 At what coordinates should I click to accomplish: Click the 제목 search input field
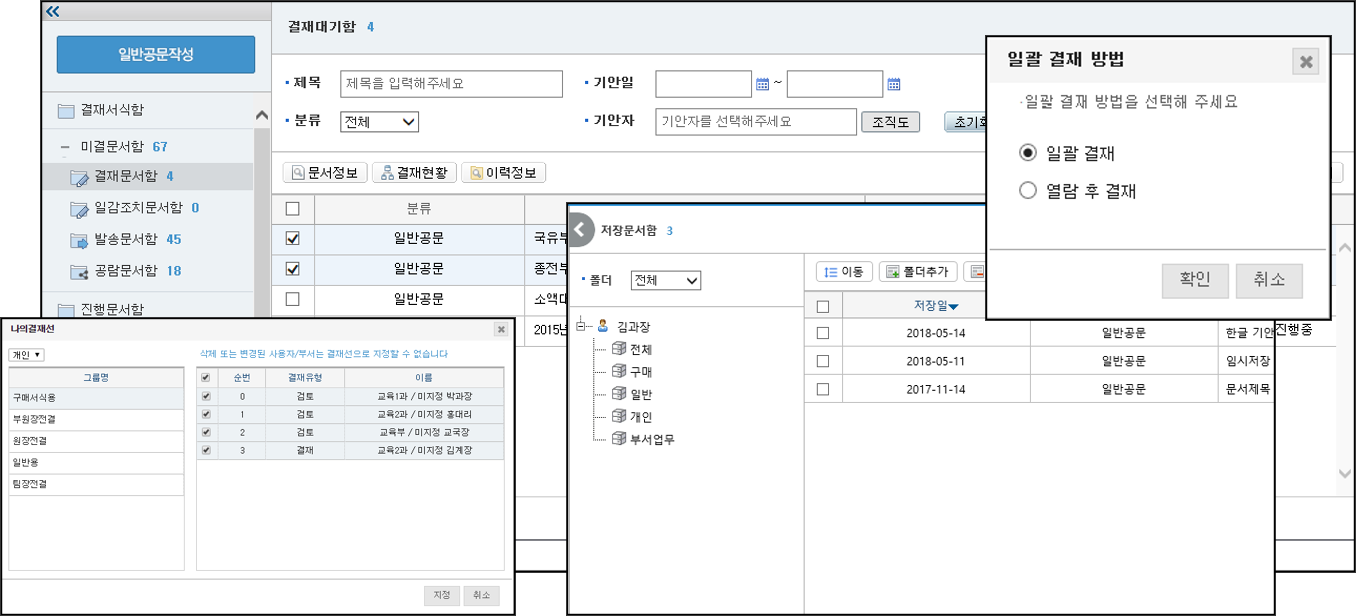pos(451,84)
